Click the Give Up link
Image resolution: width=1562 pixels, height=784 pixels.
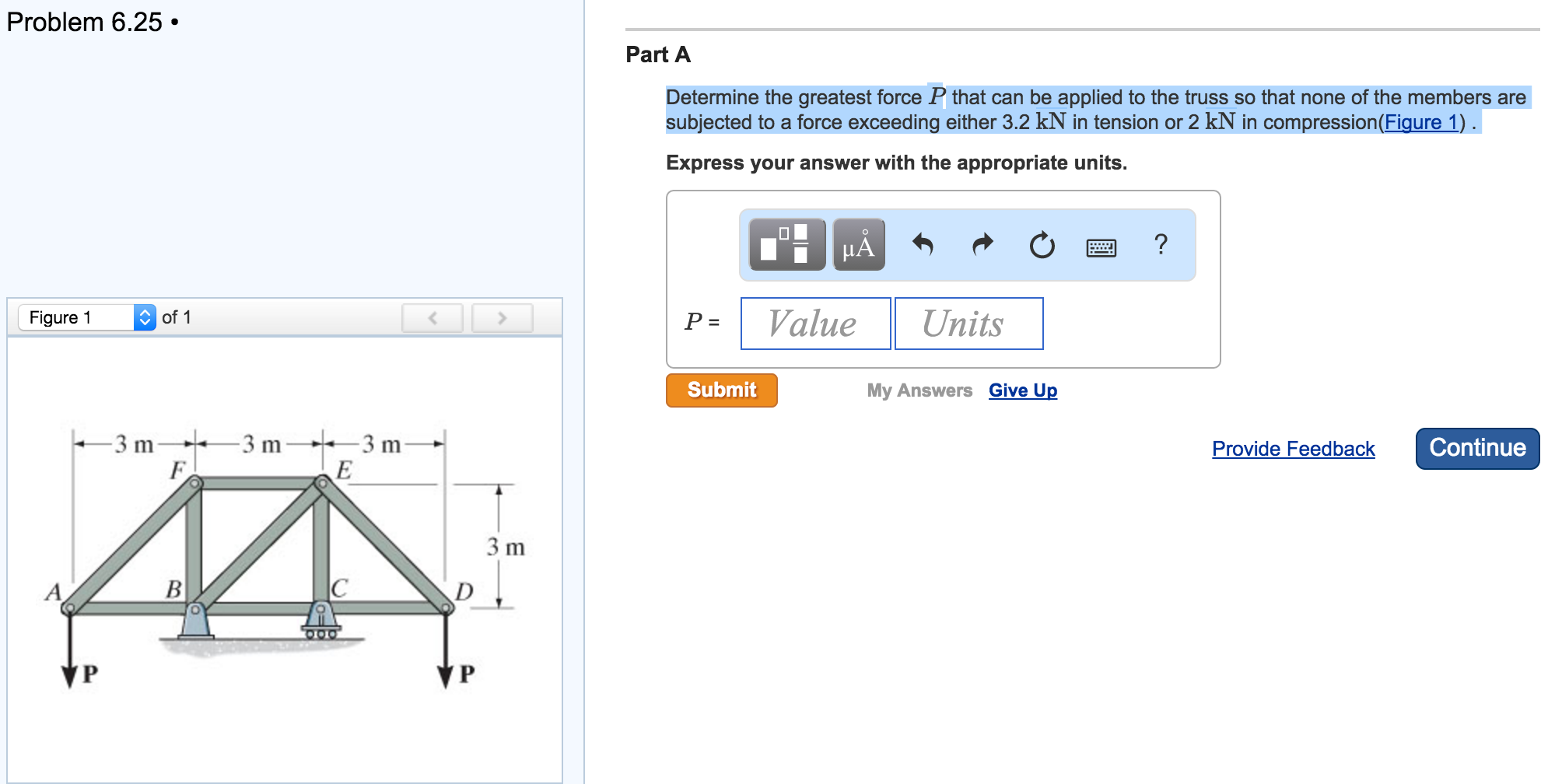pos(1022,390)
